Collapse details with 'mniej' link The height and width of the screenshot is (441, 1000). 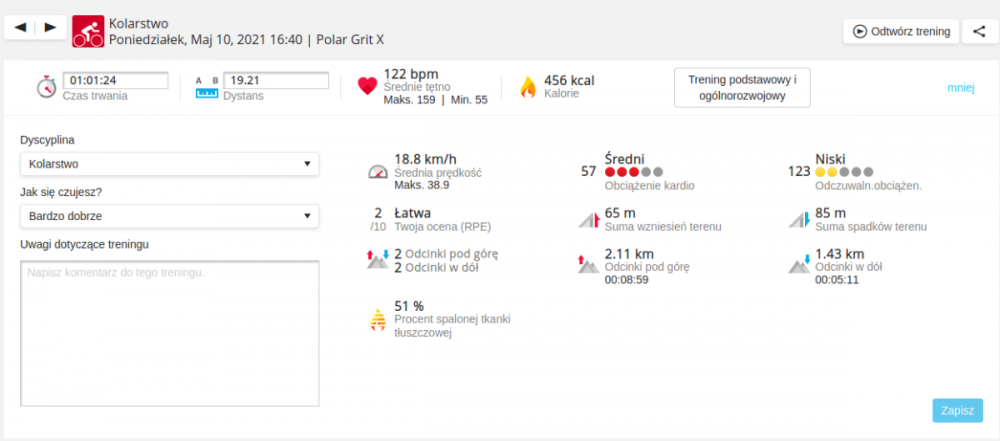click(960, 88)
